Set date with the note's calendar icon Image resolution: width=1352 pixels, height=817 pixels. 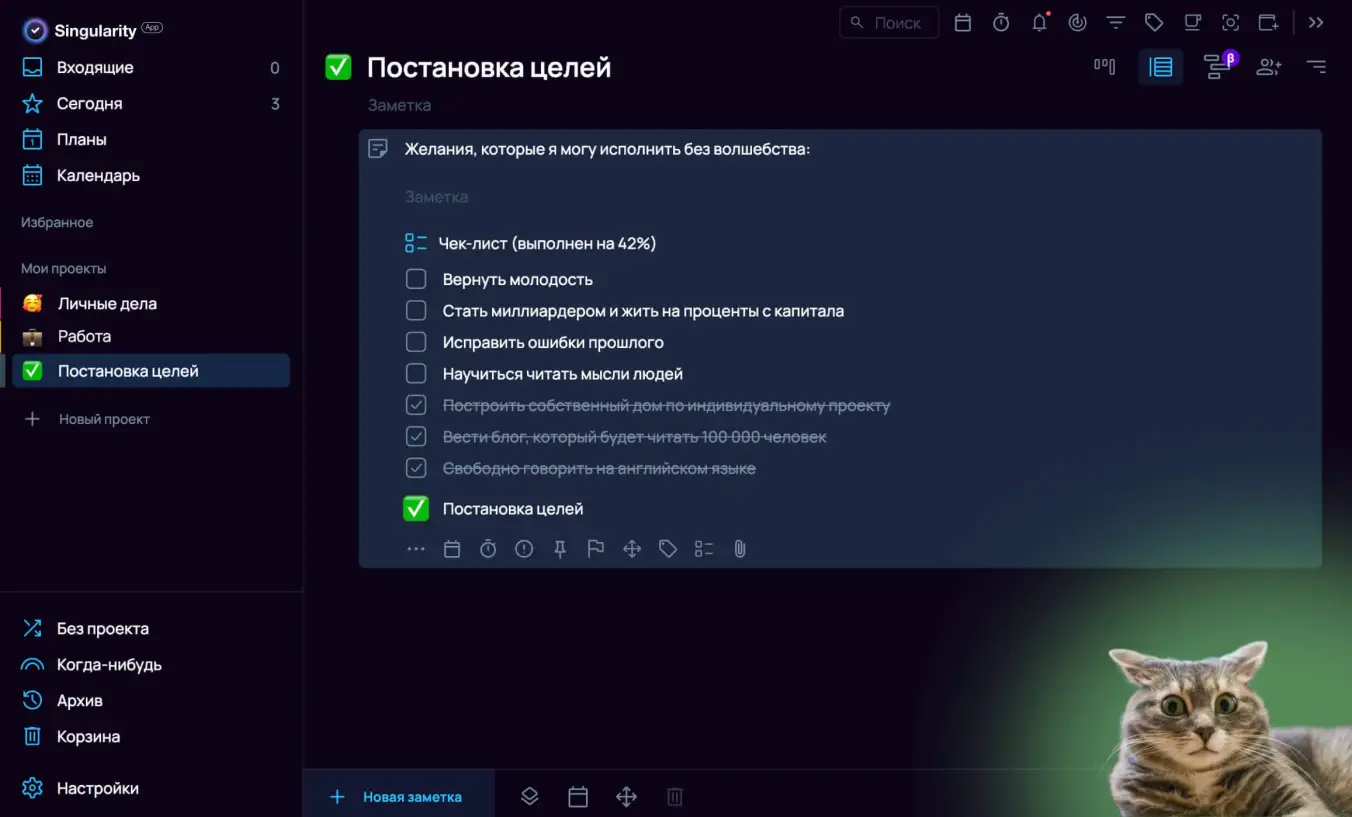click(x=452, y=549)
